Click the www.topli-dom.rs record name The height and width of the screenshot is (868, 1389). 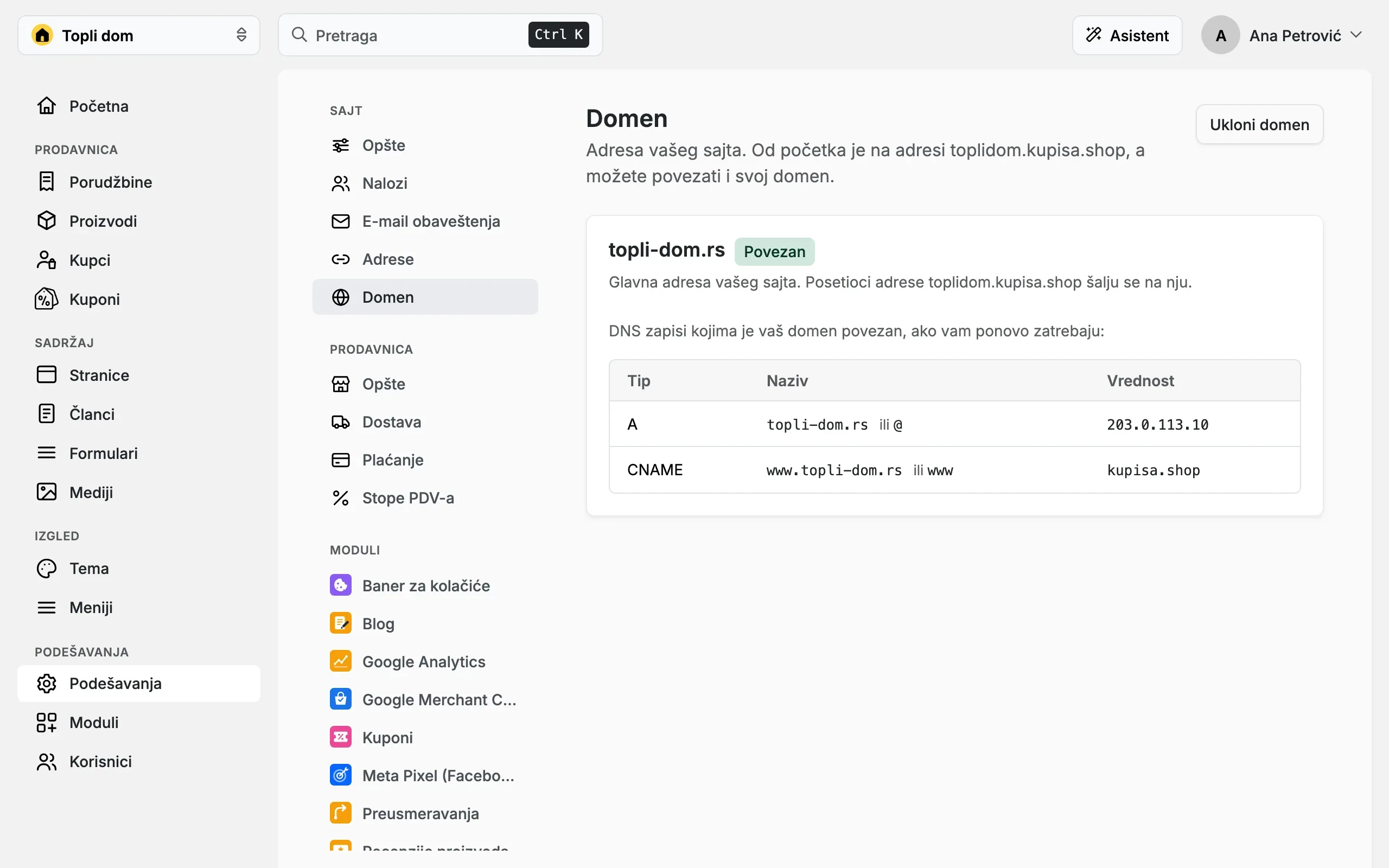click(x=834, y=470)
